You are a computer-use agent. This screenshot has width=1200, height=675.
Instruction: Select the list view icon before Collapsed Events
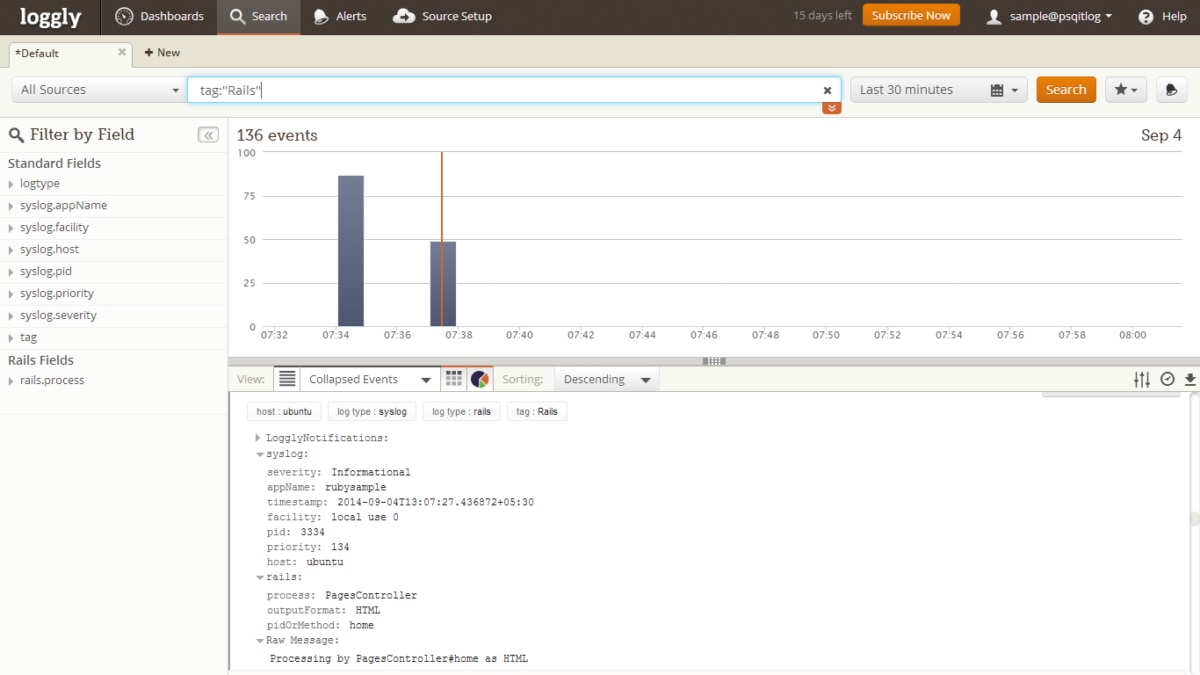tap(287, 378)
